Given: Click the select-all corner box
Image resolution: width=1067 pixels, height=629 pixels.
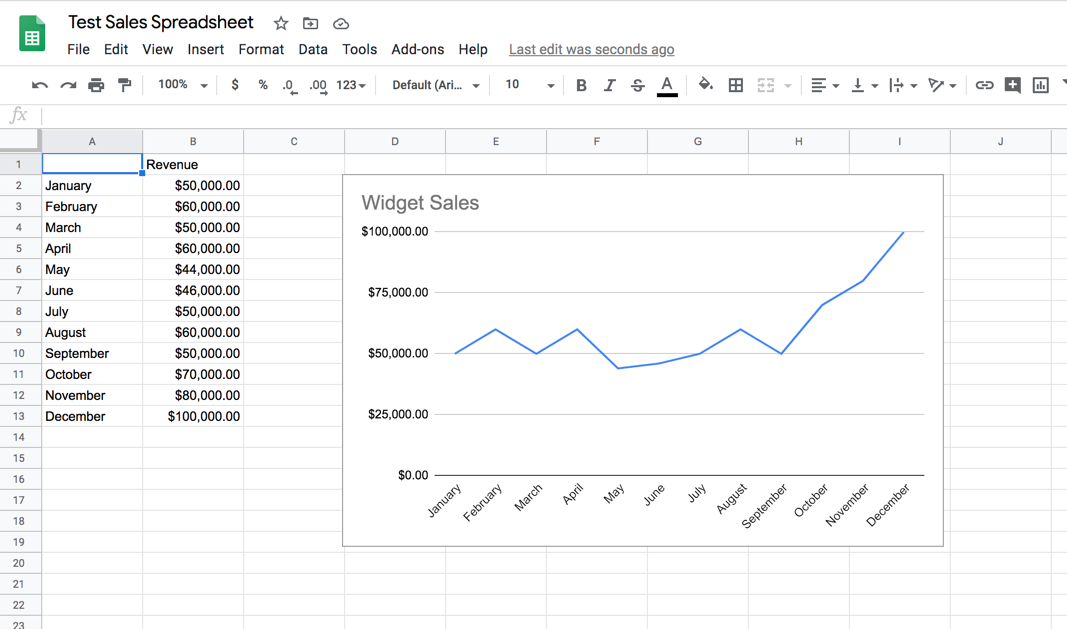Looking at the screenshot, I should (20, 141).
